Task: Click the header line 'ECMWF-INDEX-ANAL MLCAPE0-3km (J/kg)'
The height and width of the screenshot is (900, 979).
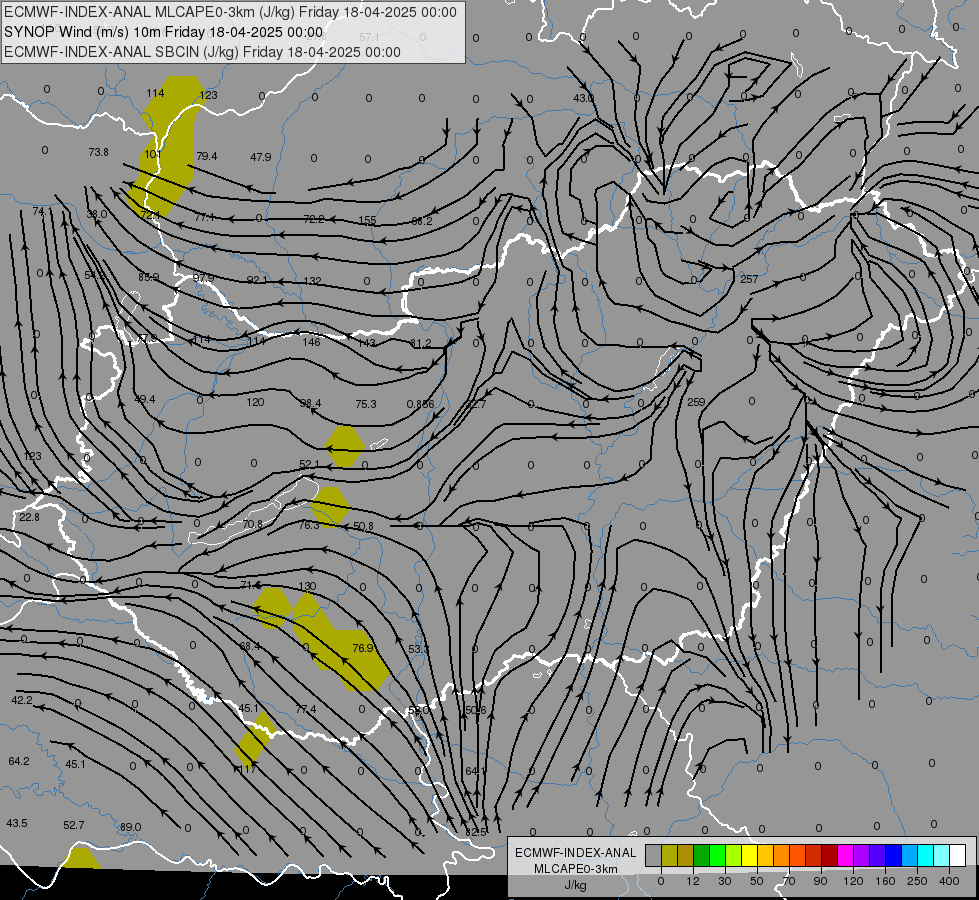Action: [x=230, y=12]
